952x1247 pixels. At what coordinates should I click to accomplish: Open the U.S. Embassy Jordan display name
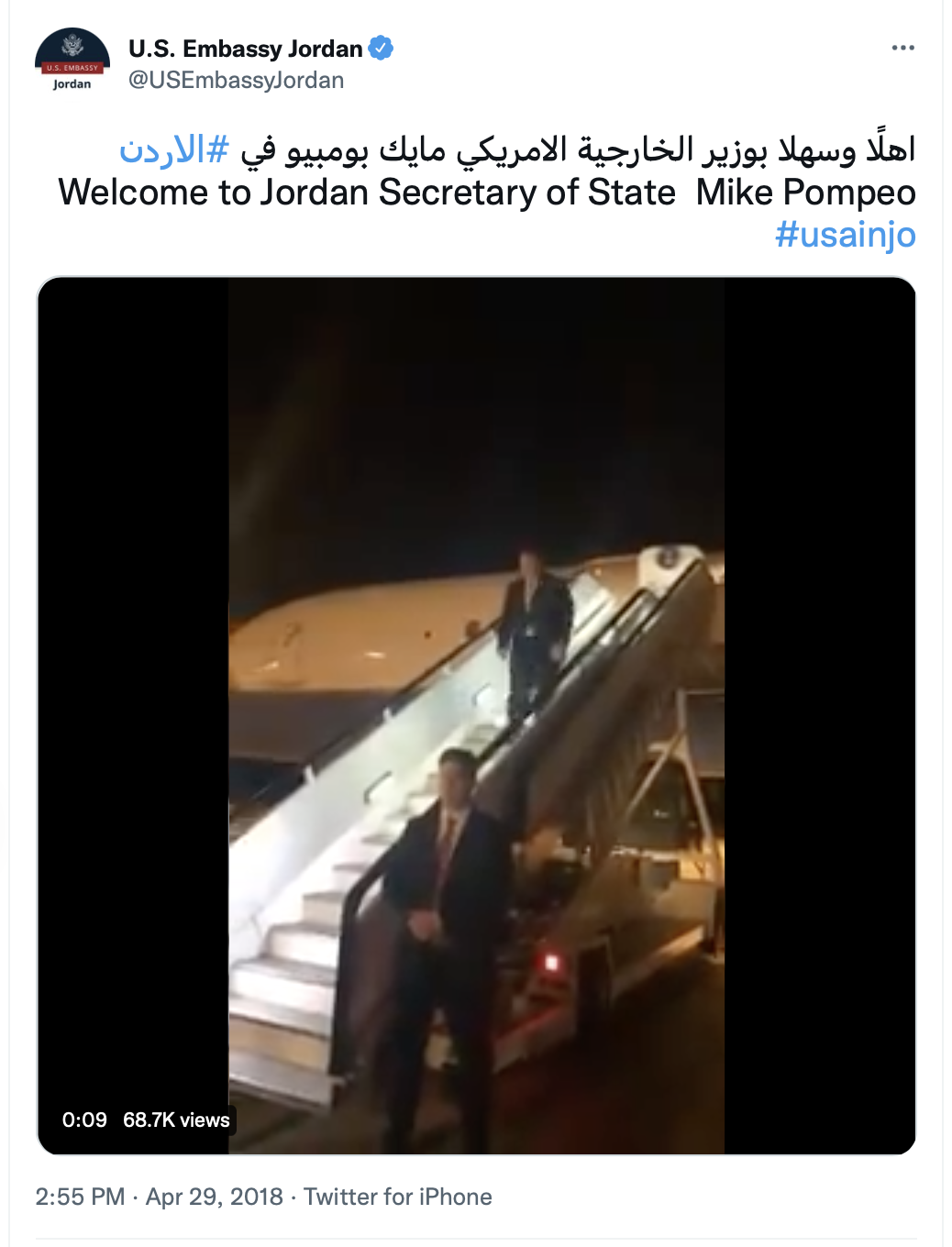tap(245, 49)
